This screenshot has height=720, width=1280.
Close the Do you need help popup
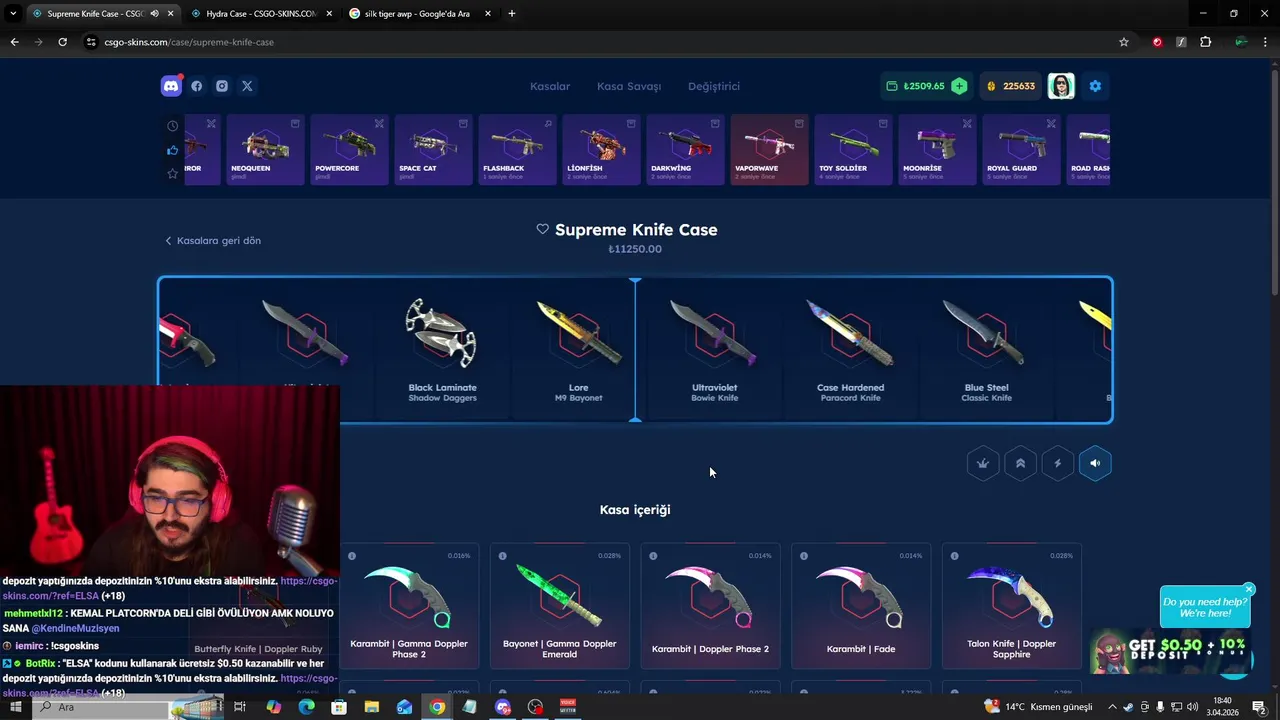(x=1249, y=589)
